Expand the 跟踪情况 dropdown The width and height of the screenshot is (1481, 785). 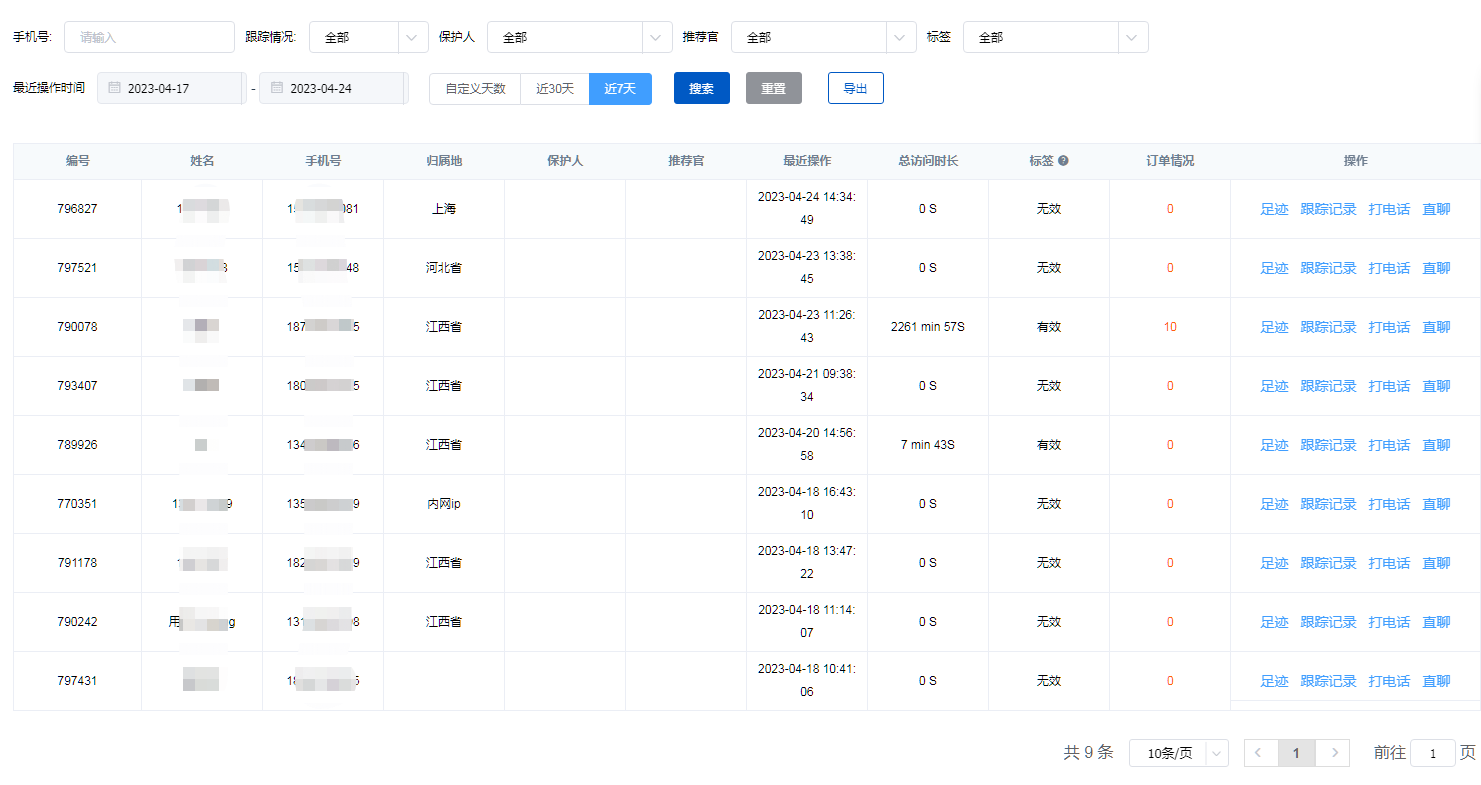(x=368, y=37)
